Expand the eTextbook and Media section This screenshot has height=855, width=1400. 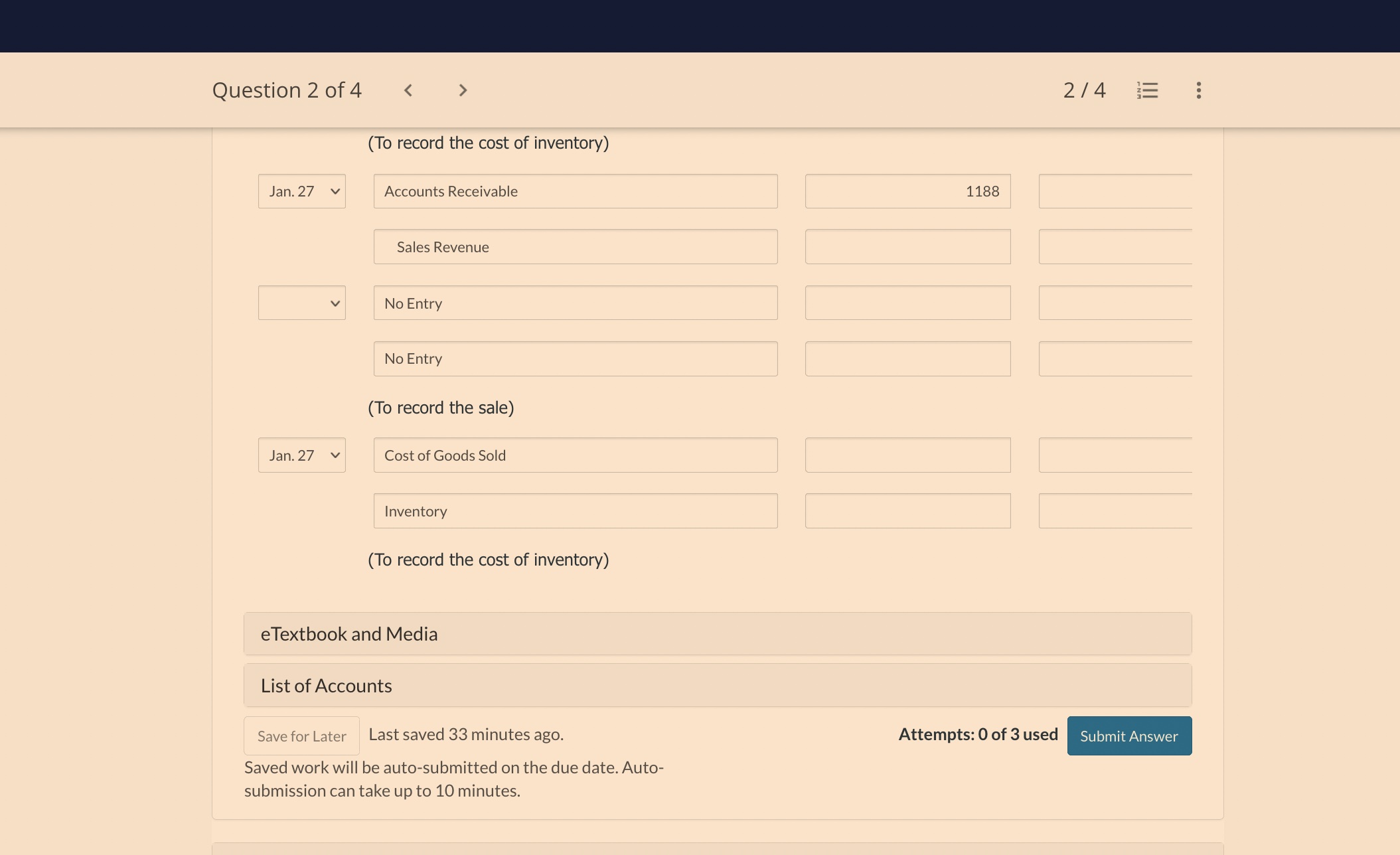718,633
